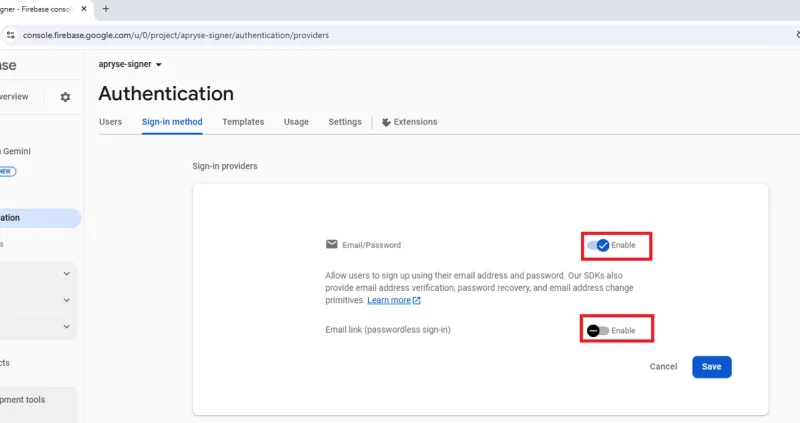The width and height of the screenshot is (800, 423).
Task: Click the NEW badge under Gemini
Action: [8, 171]
